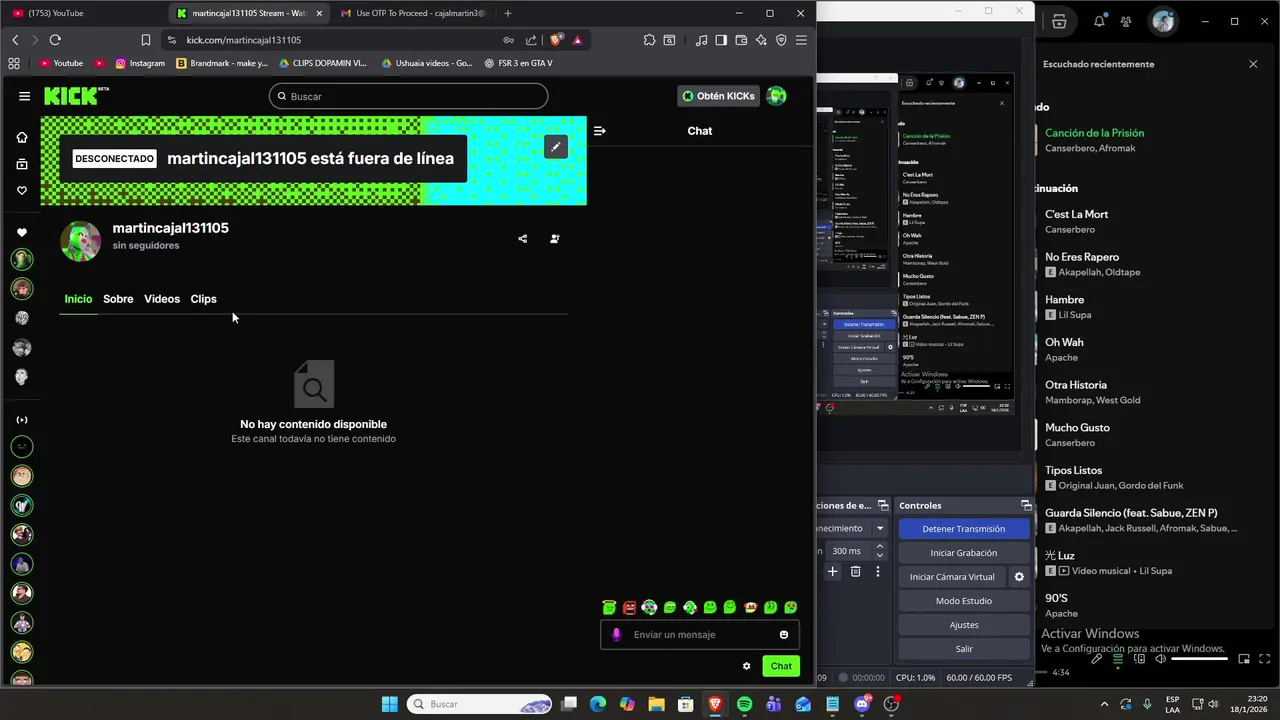Image resolution: width=1280 pixels, height=720 pixels.
Task: Go to Kick home sidebar icon
Action: pyautogui.click(x=22, y=137)
